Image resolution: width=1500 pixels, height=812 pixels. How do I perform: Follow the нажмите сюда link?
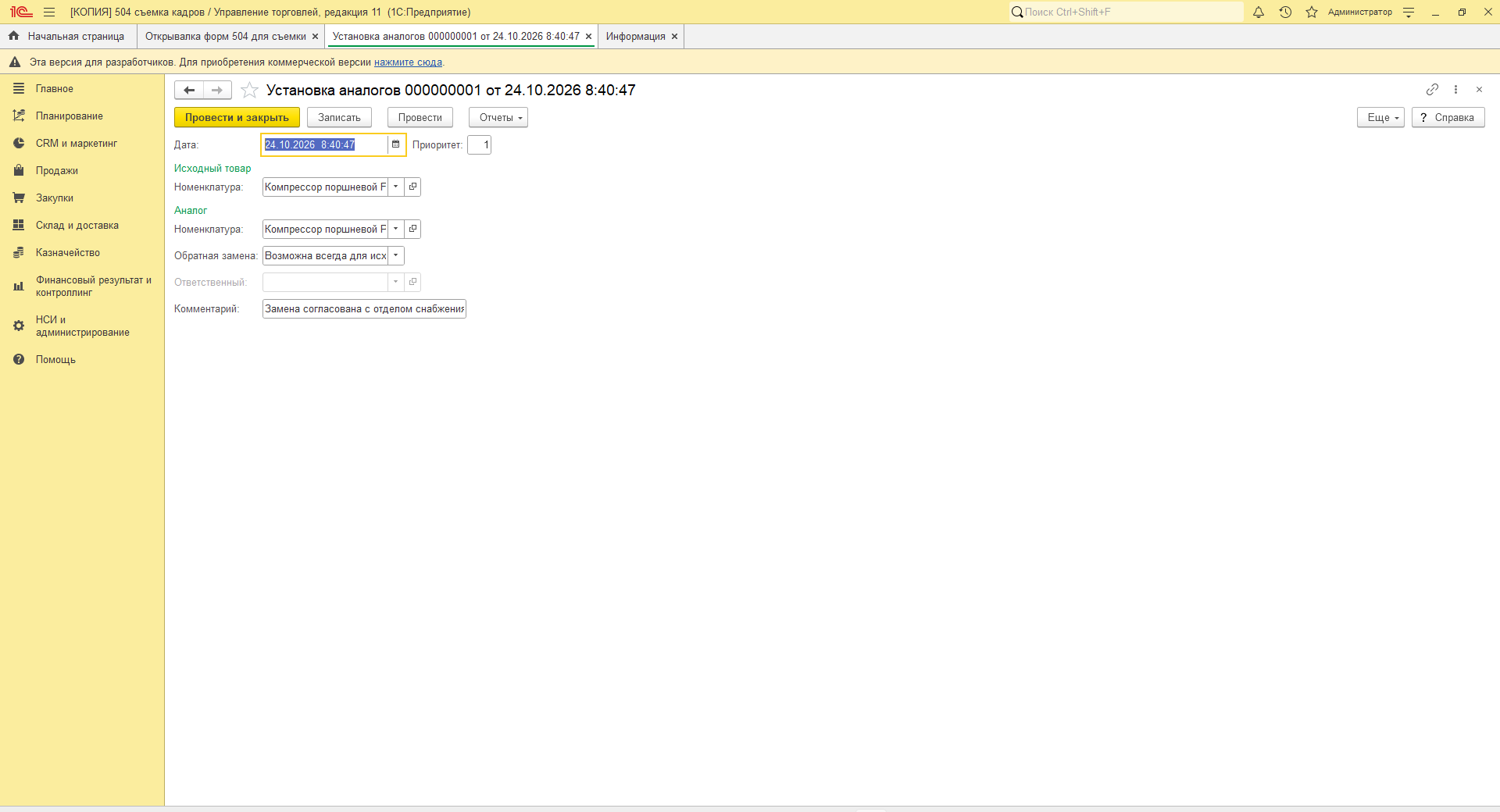tap(408, 62)
